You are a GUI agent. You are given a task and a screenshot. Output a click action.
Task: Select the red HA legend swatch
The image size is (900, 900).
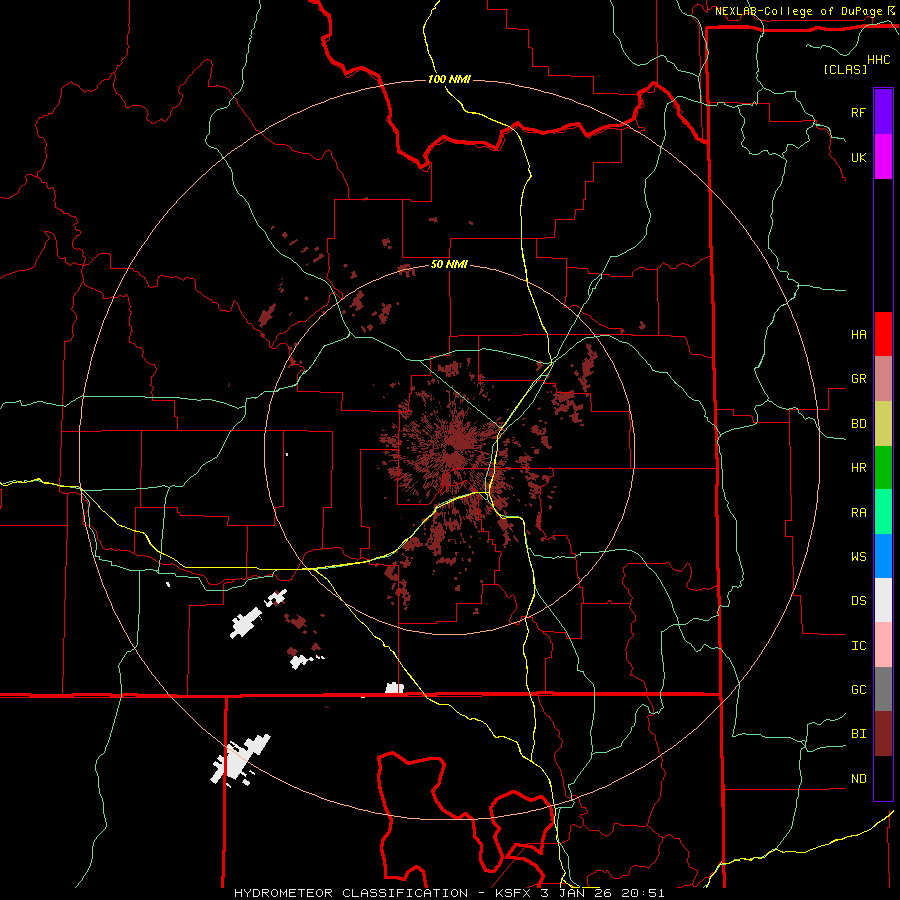883,334
